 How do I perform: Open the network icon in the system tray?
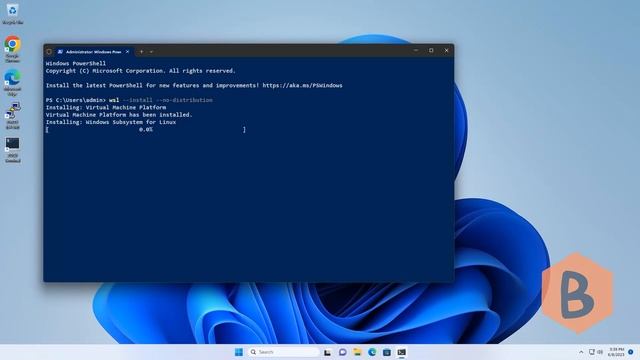pos(591,352)
